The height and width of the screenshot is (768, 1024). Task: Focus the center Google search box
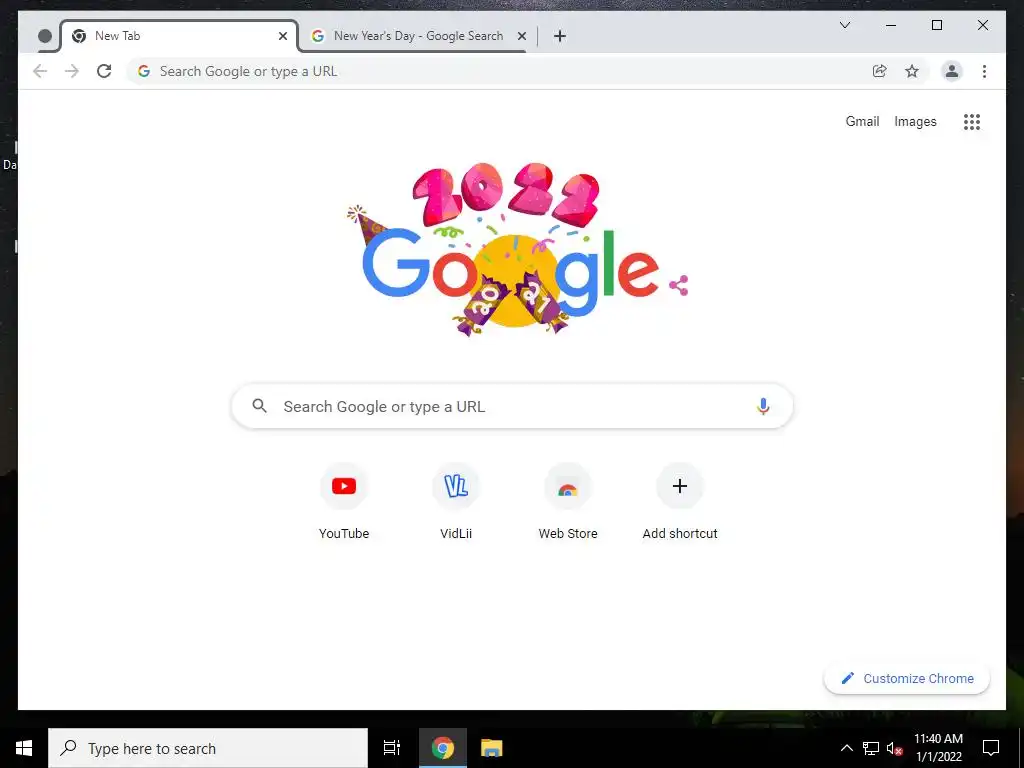(x=512, y=406)
